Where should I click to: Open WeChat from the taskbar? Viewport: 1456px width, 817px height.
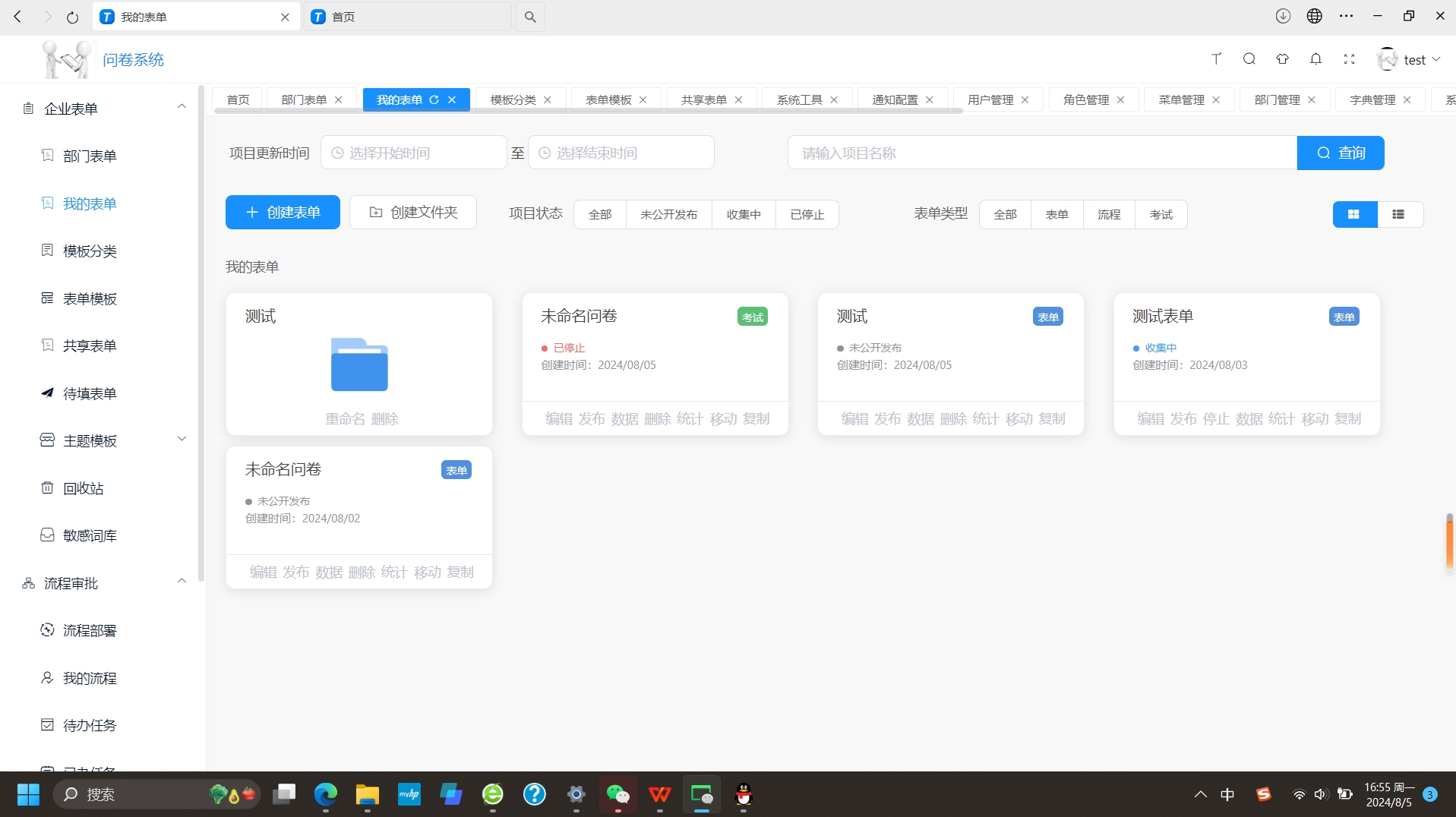pos(618,794)
